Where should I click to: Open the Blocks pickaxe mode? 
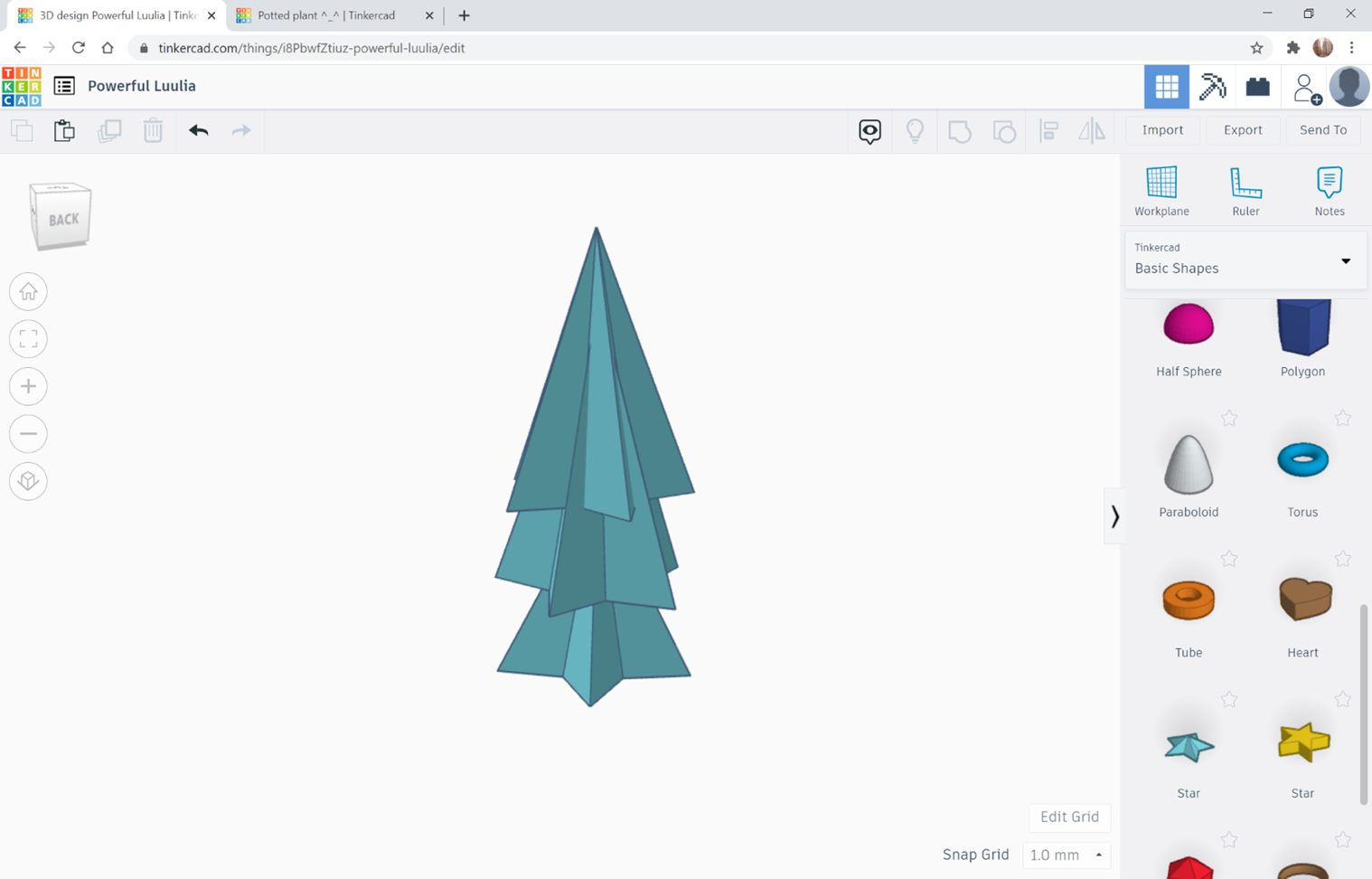[1212, 87]
